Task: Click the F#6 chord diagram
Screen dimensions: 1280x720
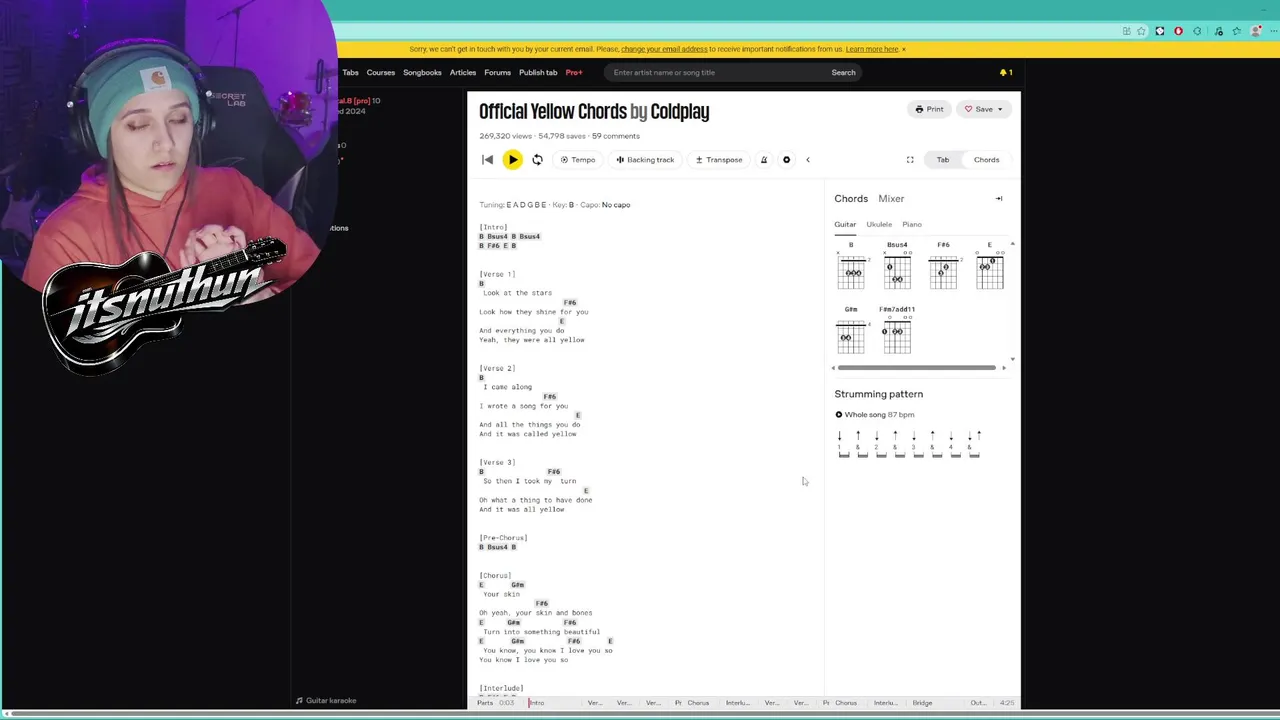Action: click(943, 267)
